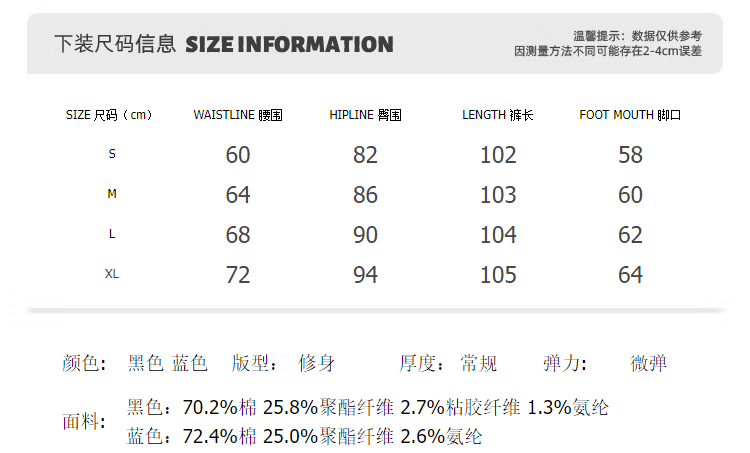Click the 修身 fit type value
750x453 pixels.
(x=318, y=364)
